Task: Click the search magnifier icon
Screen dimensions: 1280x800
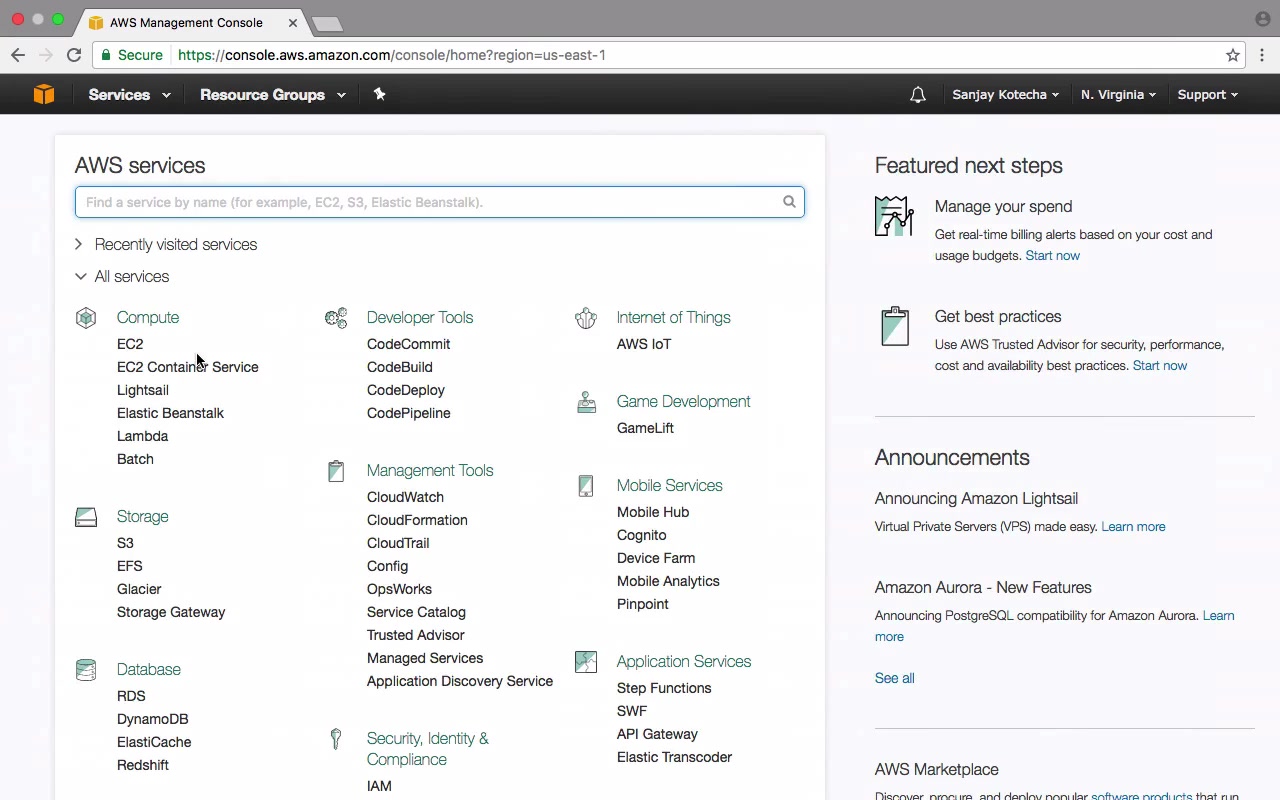Action: click(789, 202)
